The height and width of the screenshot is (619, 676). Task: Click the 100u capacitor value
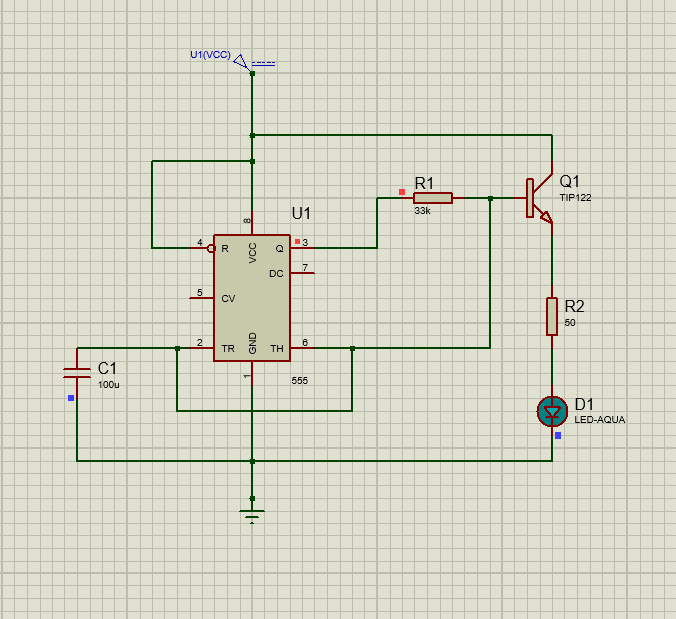(x=108, y=385)
